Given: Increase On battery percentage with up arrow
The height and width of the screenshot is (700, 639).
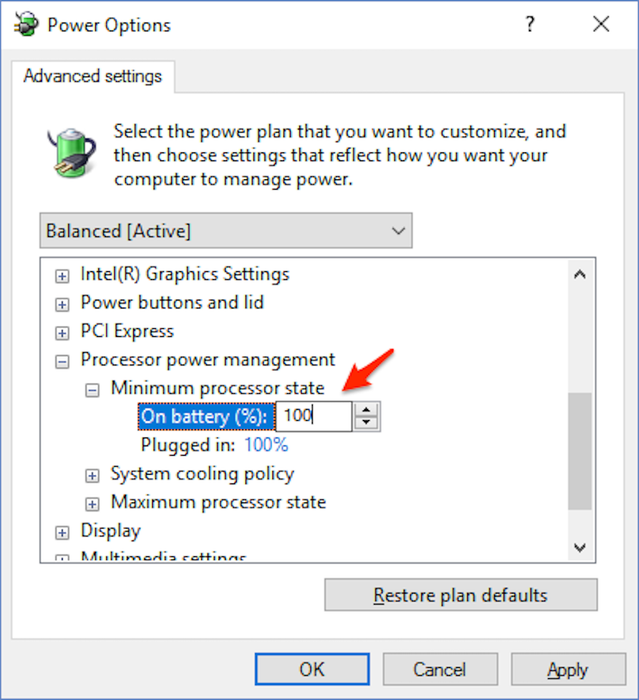Looking at the screenshot, I should pyautogui.click(x=367, y=410).
